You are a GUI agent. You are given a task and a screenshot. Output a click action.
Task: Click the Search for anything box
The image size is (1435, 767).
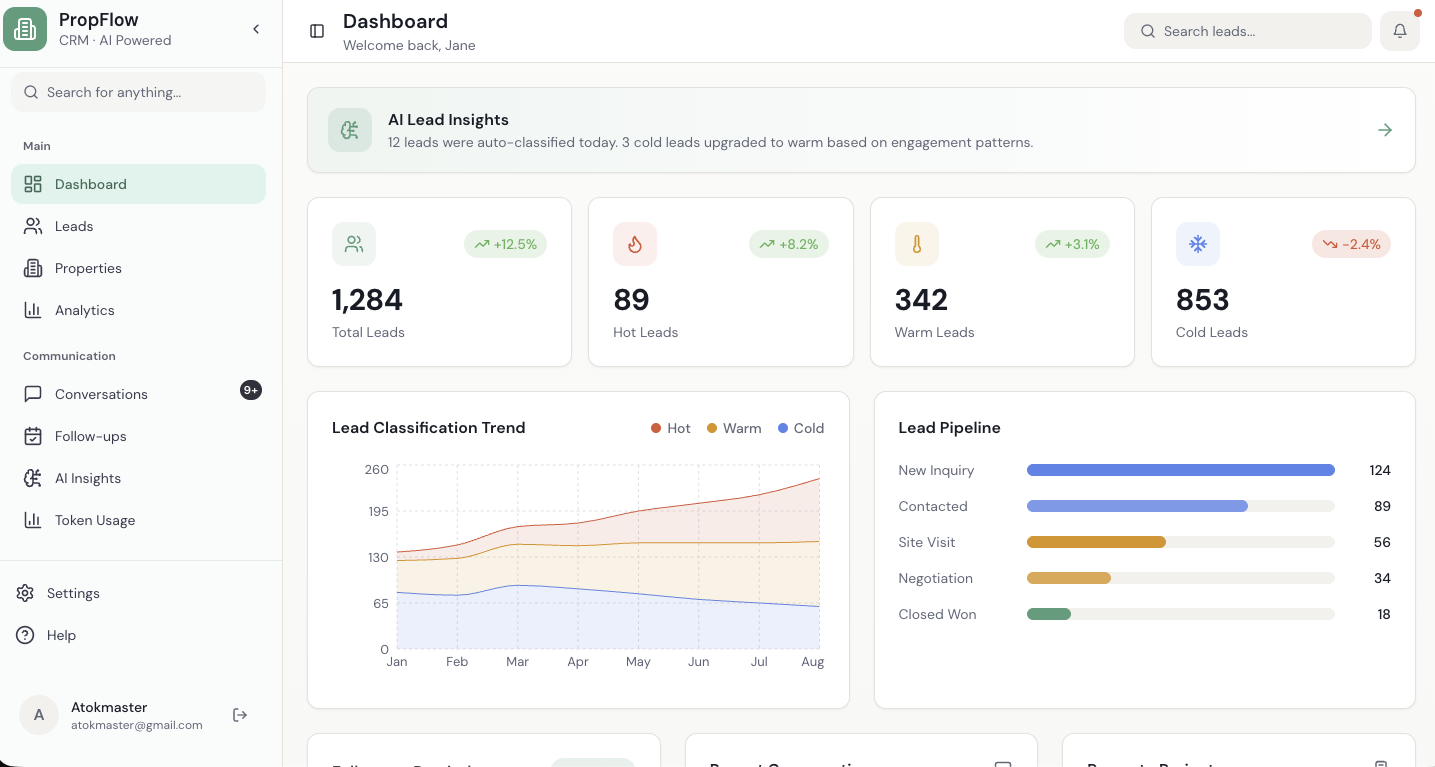[x=138, y=92]
